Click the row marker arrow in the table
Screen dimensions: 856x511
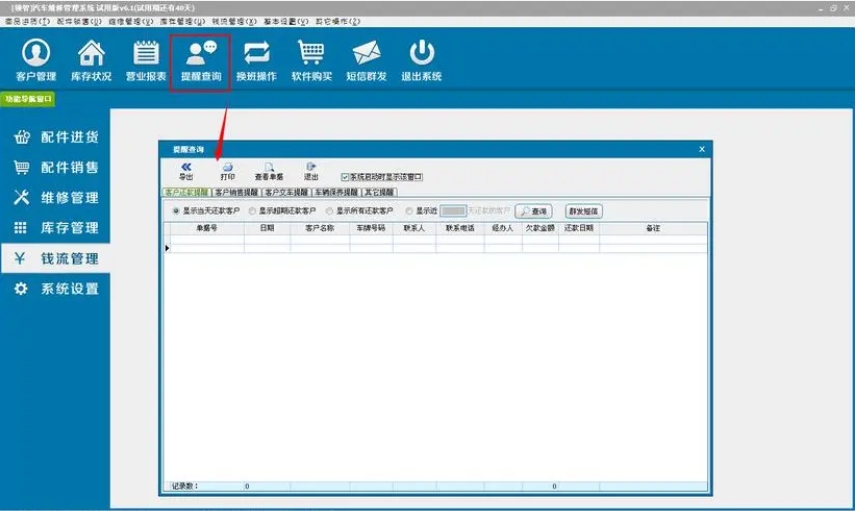coord(167,248)
